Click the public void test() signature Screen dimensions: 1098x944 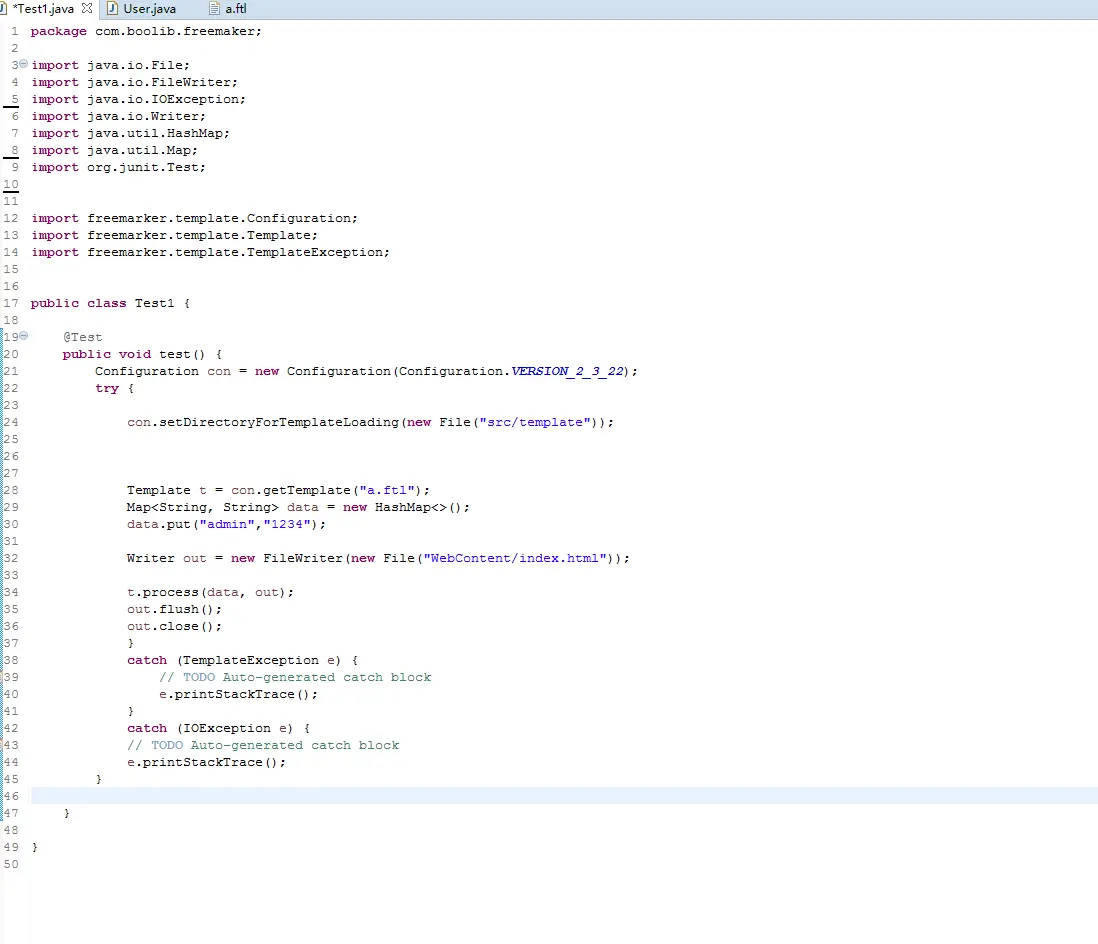142,354
